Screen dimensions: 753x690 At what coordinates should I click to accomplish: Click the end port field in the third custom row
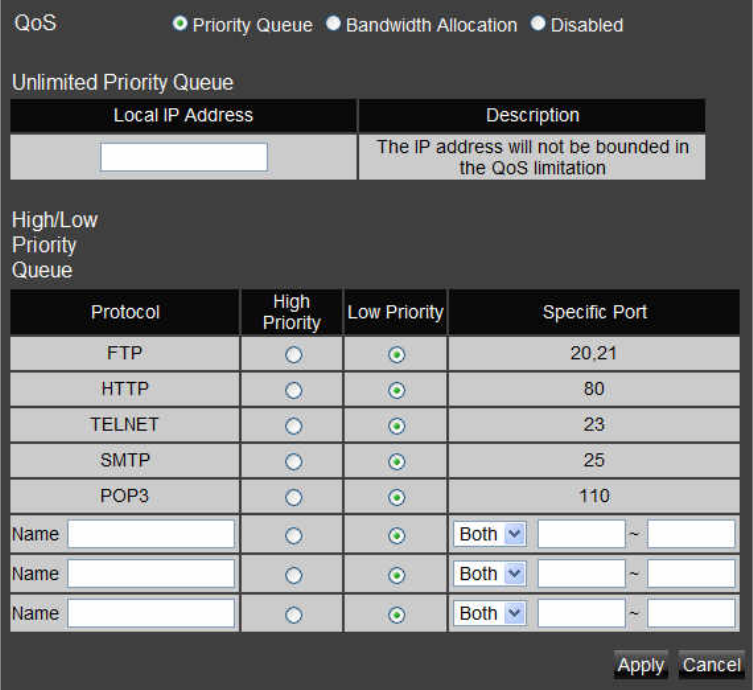(691, 614)
